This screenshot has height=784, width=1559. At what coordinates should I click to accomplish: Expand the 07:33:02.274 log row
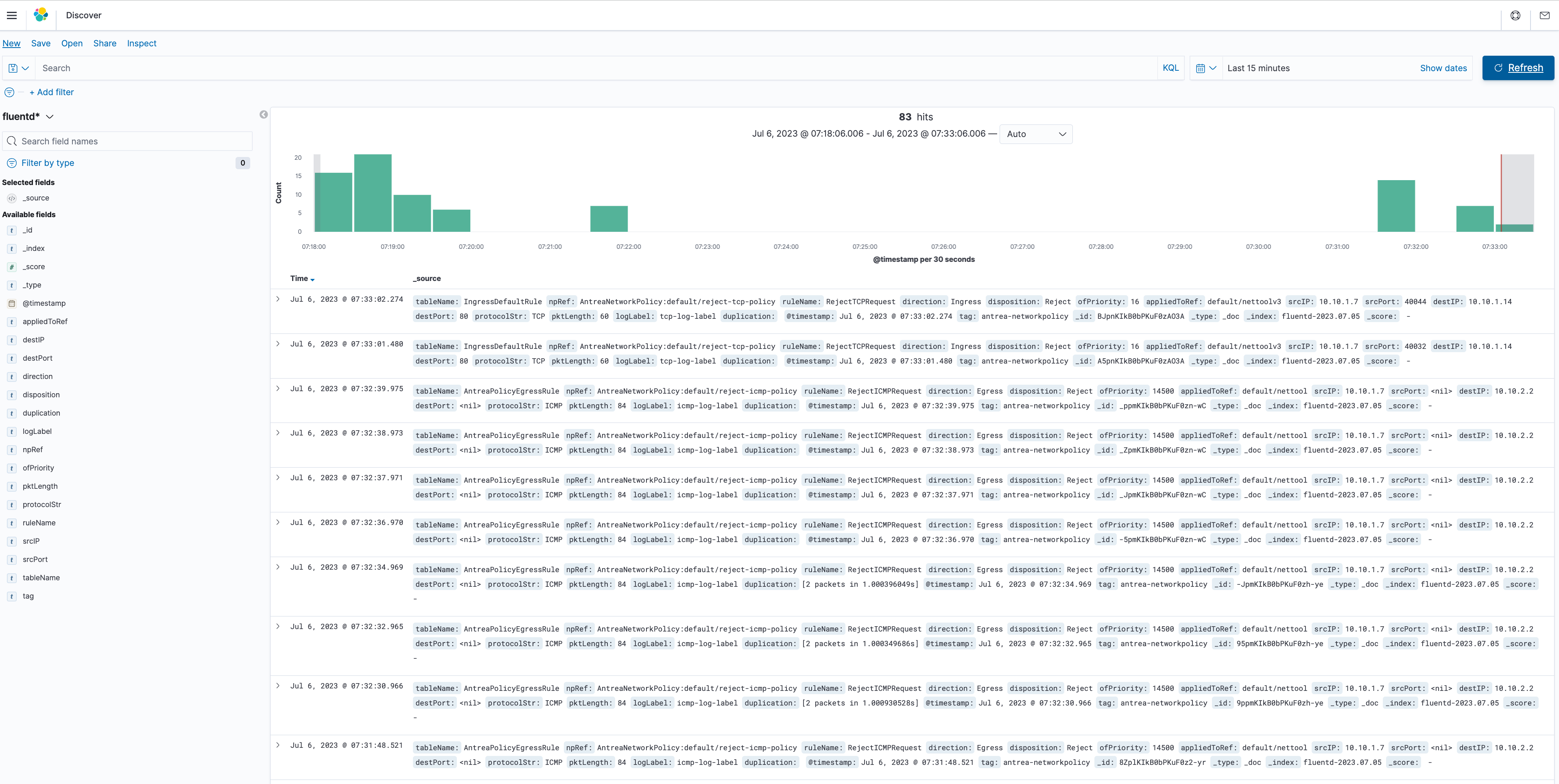(x=278, y=299)
